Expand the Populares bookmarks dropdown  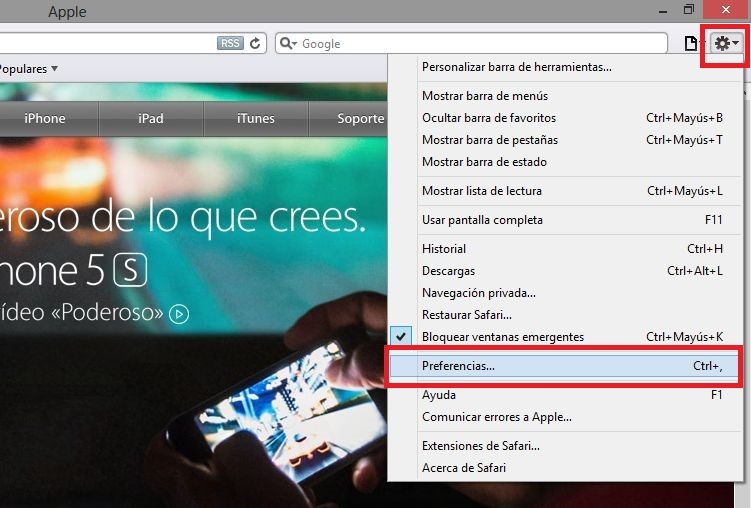28,69
